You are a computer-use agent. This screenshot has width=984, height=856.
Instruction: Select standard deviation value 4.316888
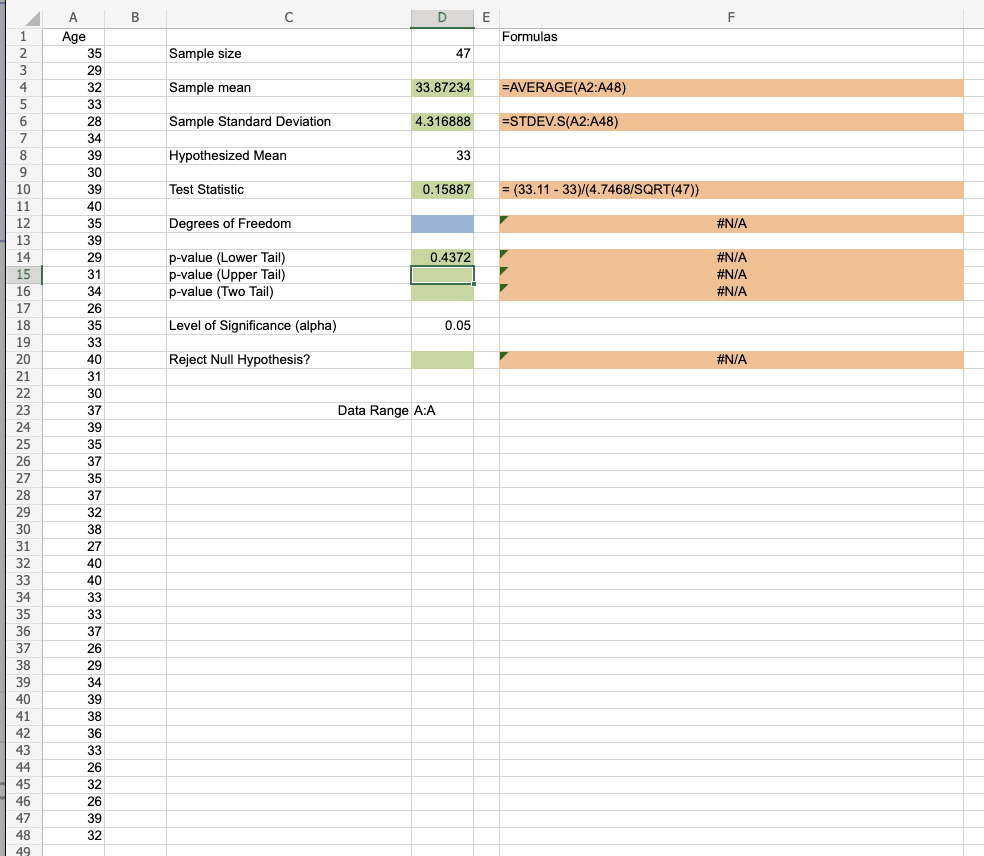[x=442, y=121]
